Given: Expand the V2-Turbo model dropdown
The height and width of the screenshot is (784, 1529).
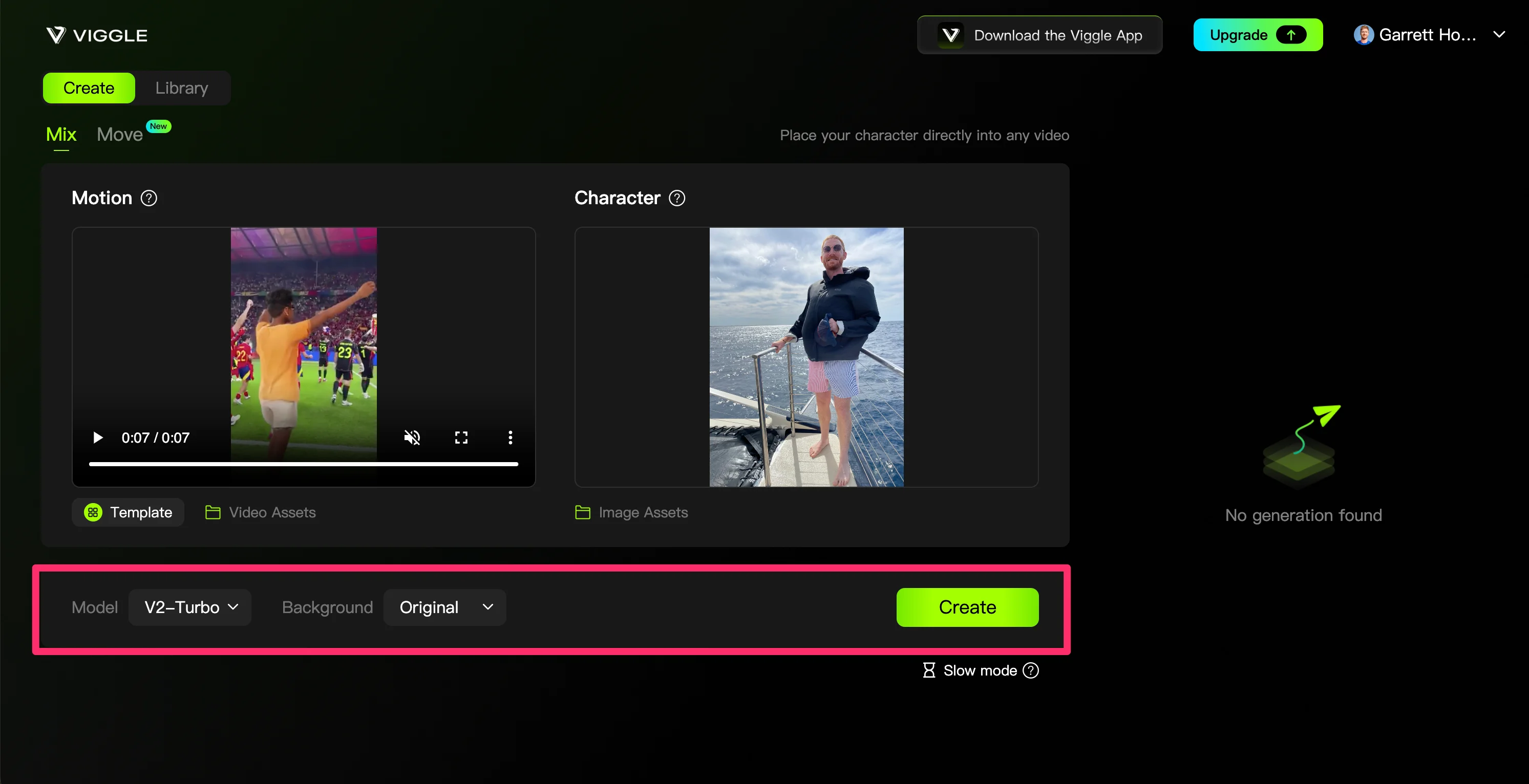Looking at the screenshot, I should coord(190,607).
